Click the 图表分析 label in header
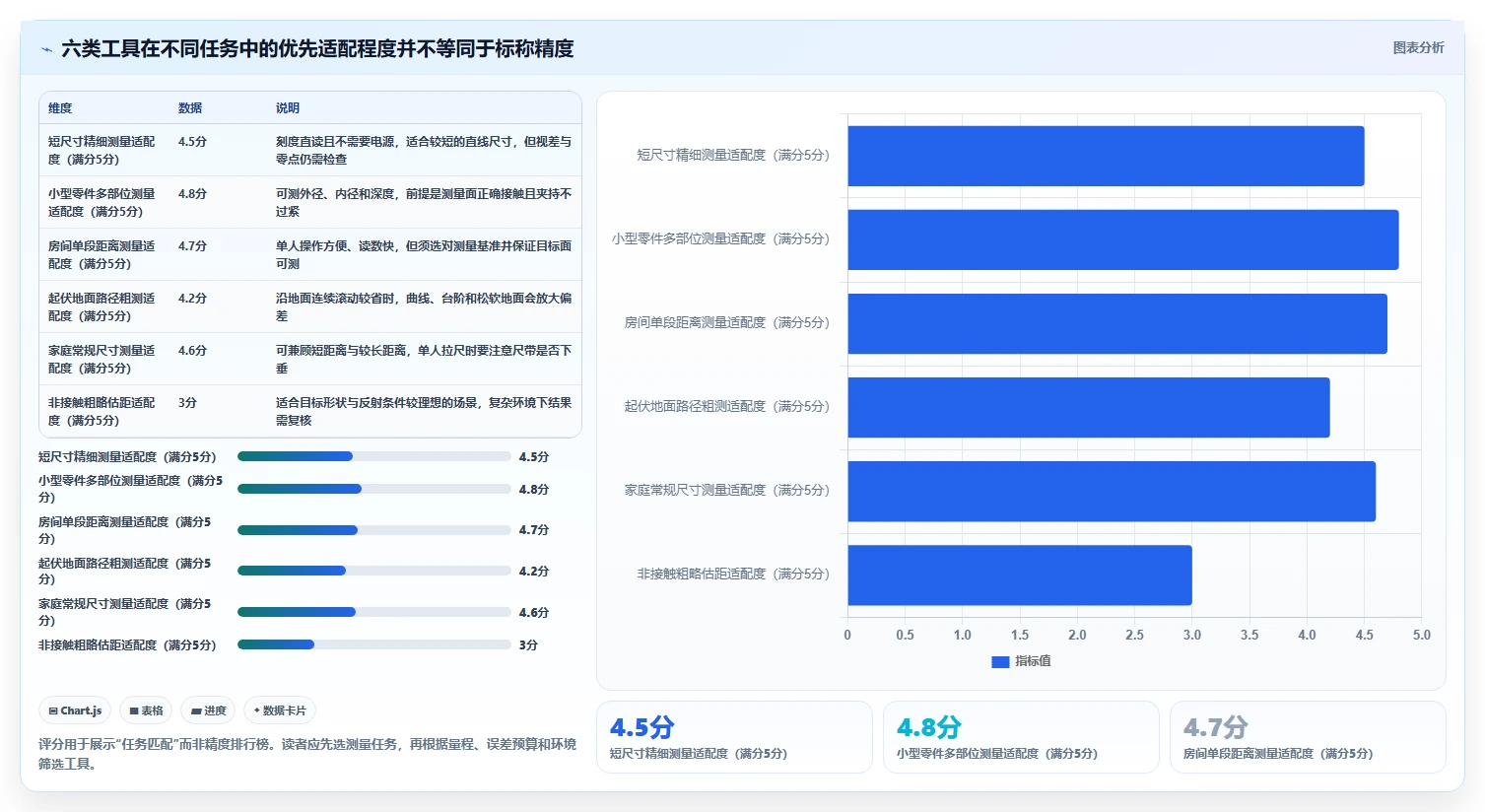 click(x=1418, y=47)
